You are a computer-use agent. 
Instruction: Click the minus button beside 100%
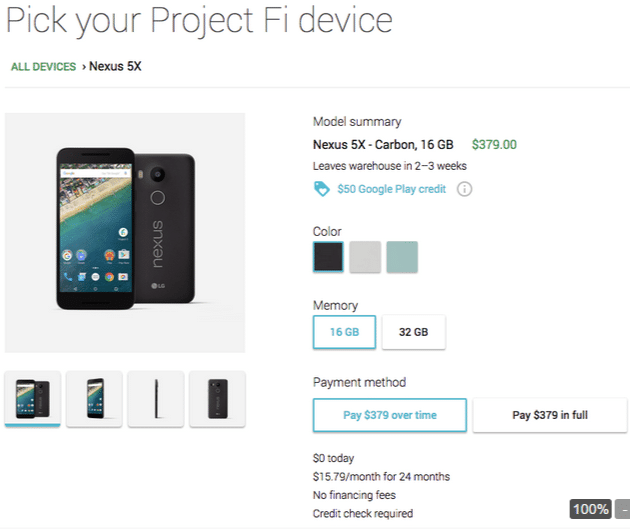coord(621,509)
